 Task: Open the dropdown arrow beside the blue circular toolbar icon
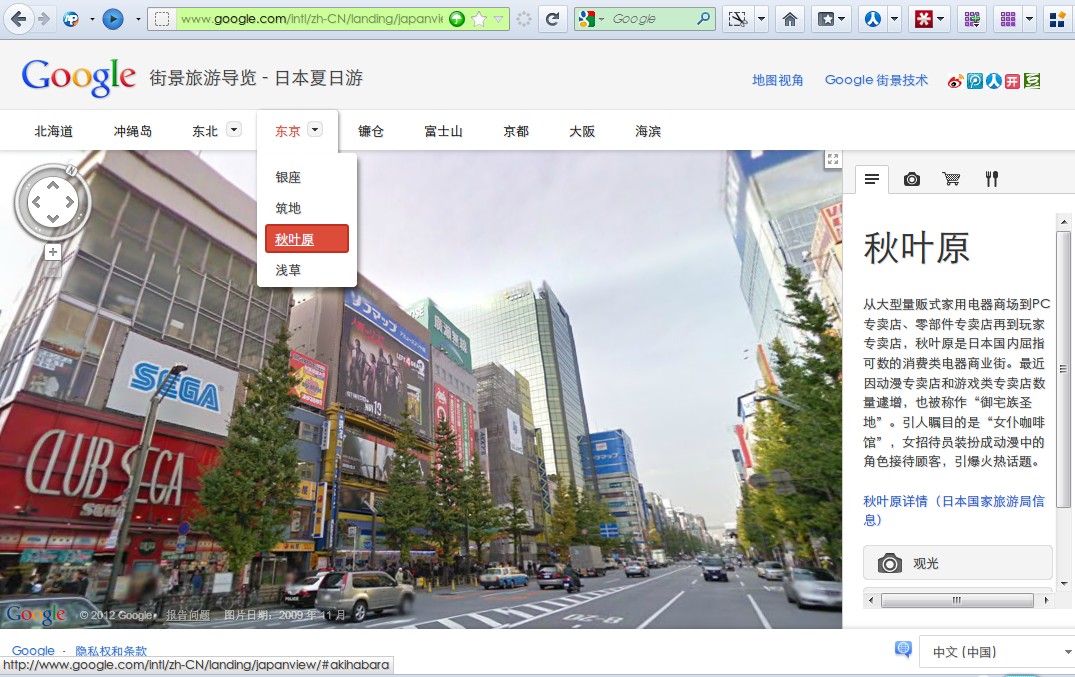coord(894,19)
